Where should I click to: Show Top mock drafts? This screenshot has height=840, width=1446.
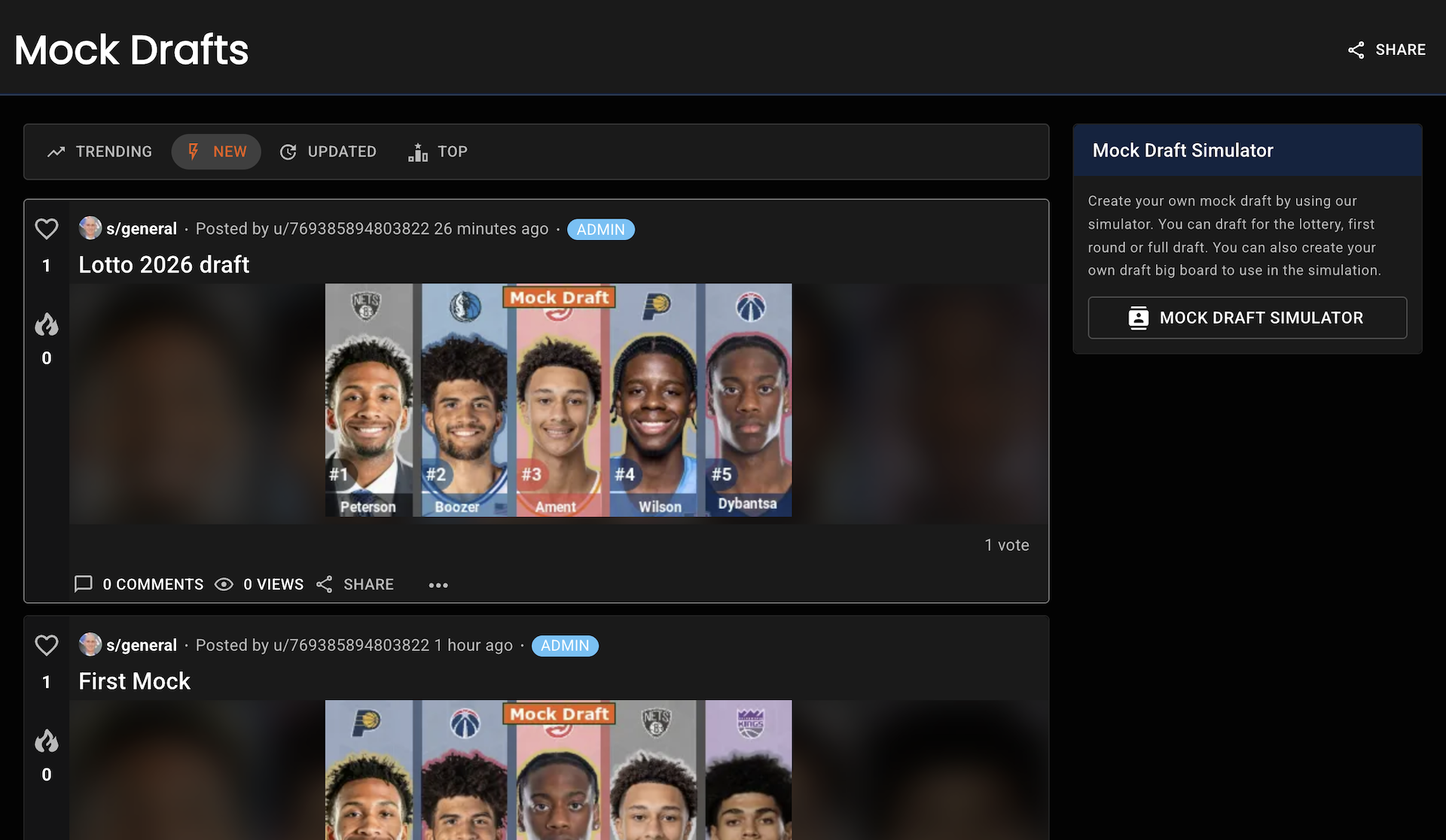438,152
